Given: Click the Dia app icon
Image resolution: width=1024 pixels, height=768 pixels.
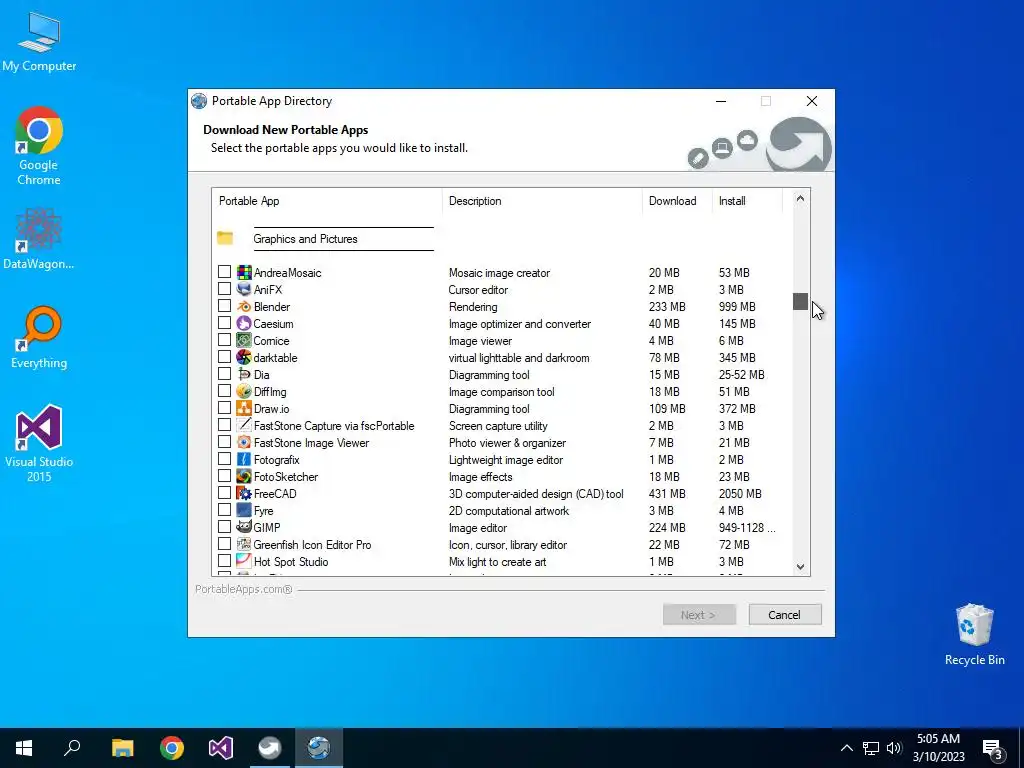Looking at the screenshot, I should click(244, 374).
